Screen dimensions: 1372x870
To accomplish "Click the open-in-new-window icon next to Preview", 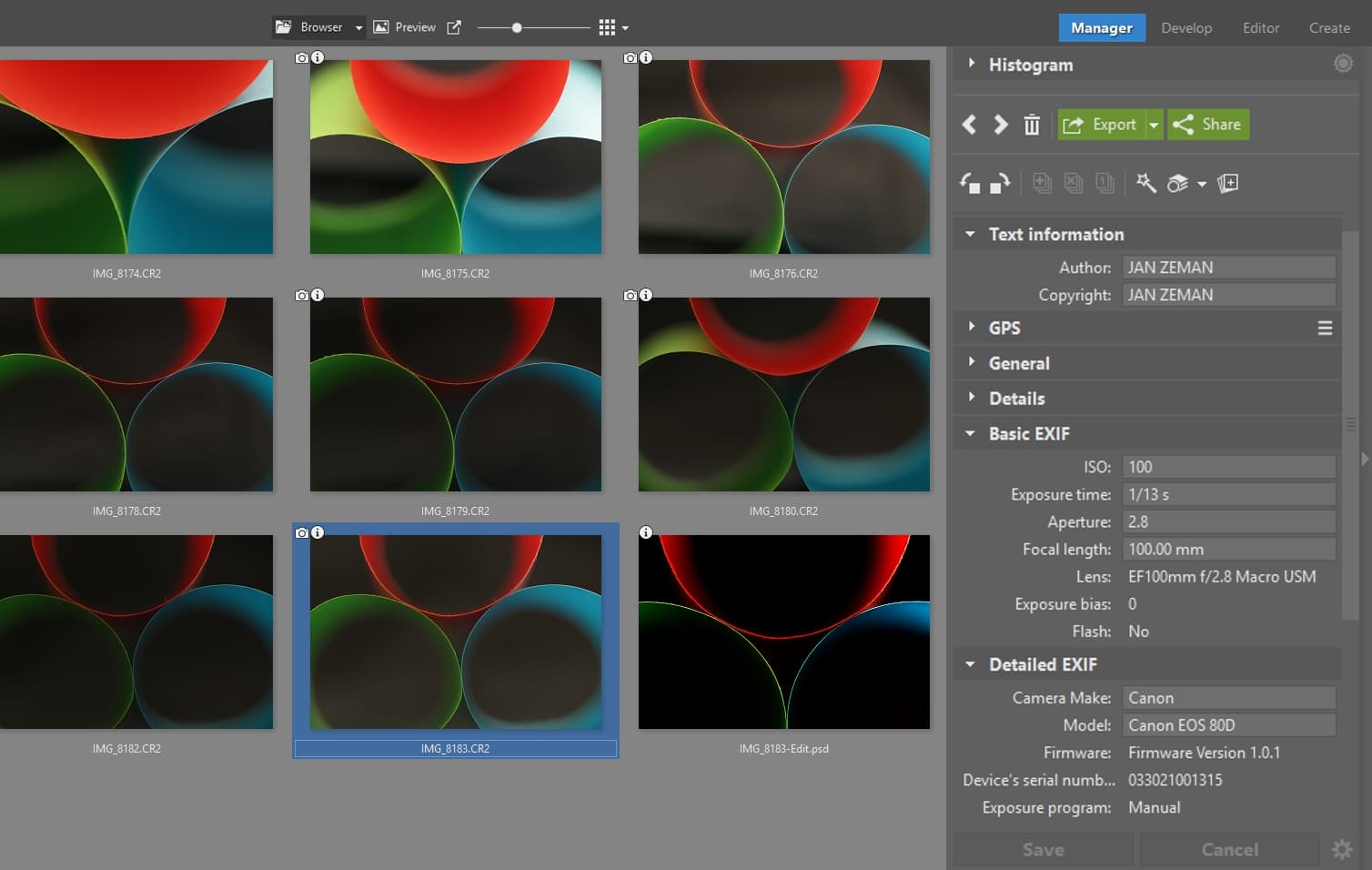I will point(454,26).
